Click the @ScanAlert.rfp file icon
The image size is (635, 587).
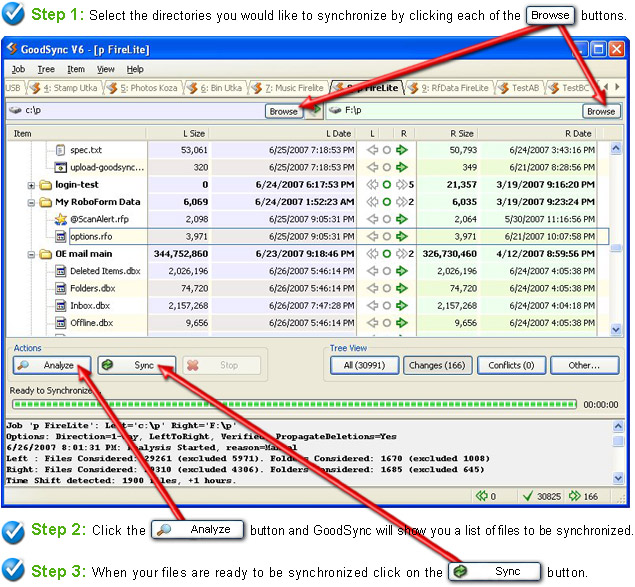point(60,219)
